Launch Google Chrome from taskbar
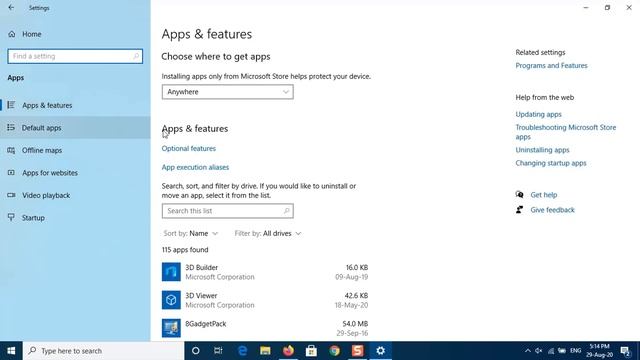640x360 pixels. point(335,351)
